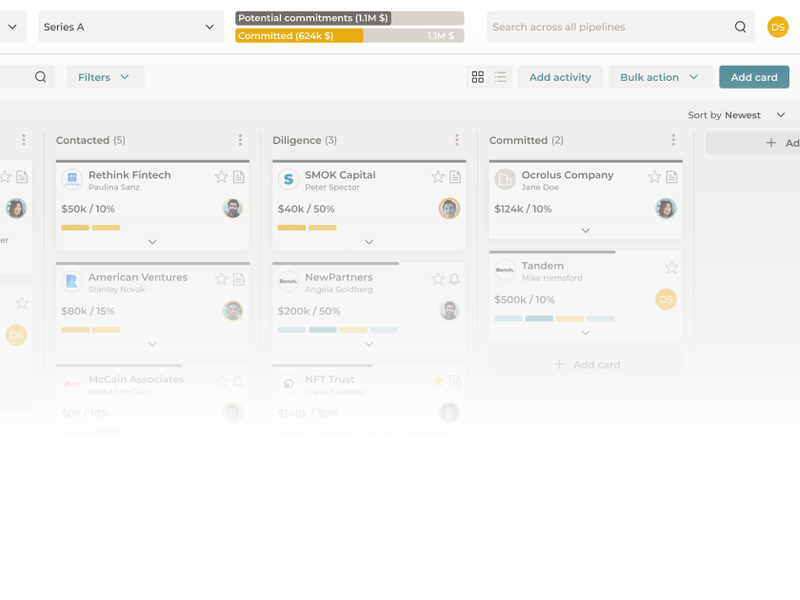Click the bell icon on NewPartners card

click(453, 280)
